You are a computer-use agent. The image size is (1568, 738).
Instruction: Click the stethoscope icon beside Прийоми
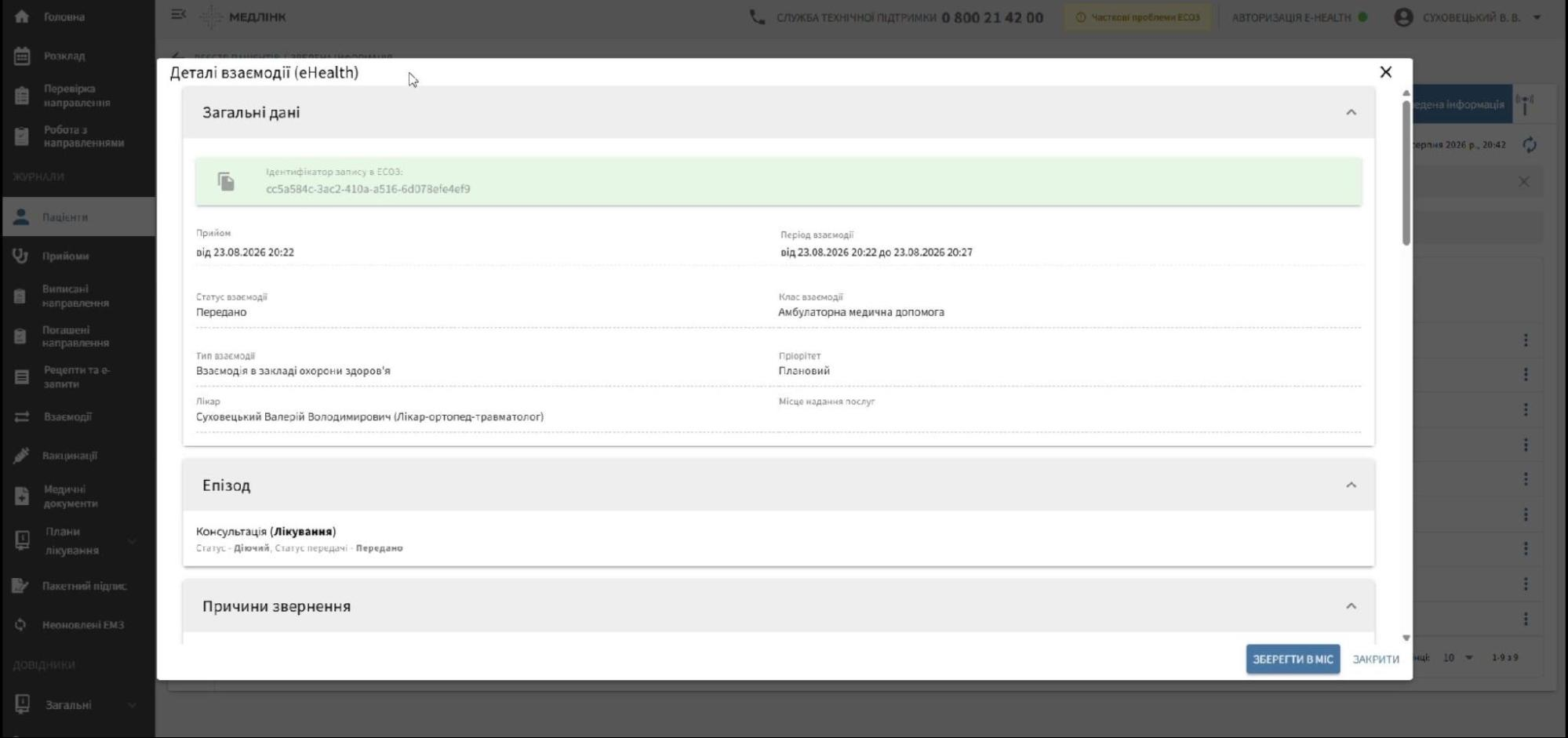tap(20, 256)
